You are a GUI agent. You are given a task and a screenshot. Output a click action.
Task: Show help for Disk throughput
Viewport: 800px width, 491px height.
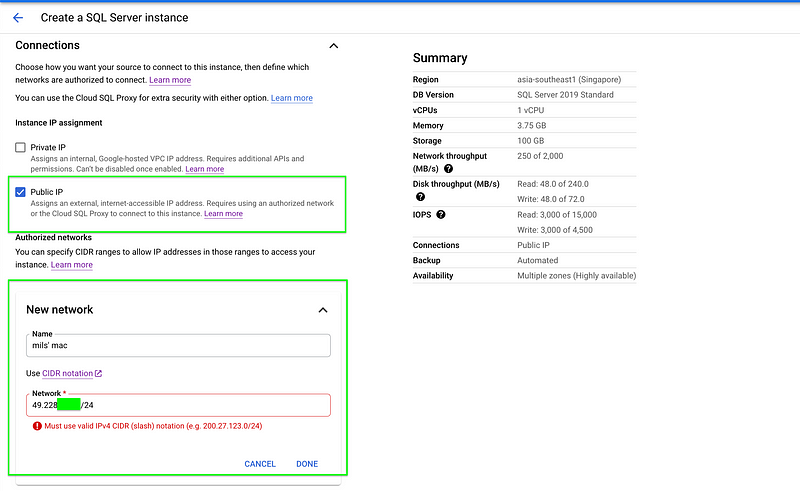(x=420, y=198)
